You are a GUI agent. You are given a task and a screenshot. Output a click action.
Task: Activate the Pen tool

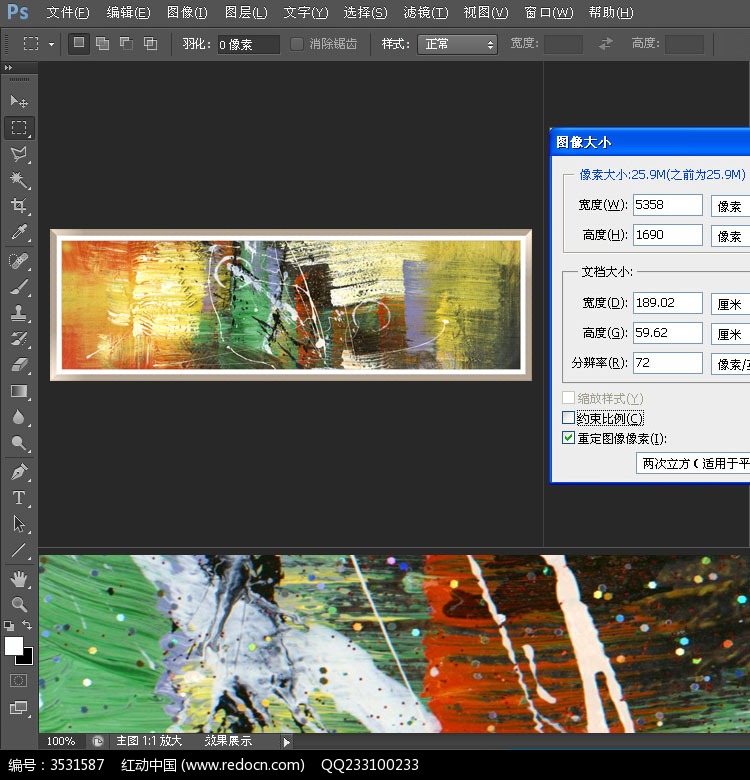coord(19,472)
